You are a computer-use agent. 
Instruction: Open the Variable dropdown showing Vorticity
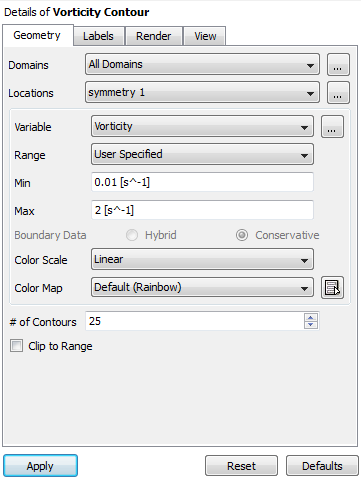click(202, 126)
